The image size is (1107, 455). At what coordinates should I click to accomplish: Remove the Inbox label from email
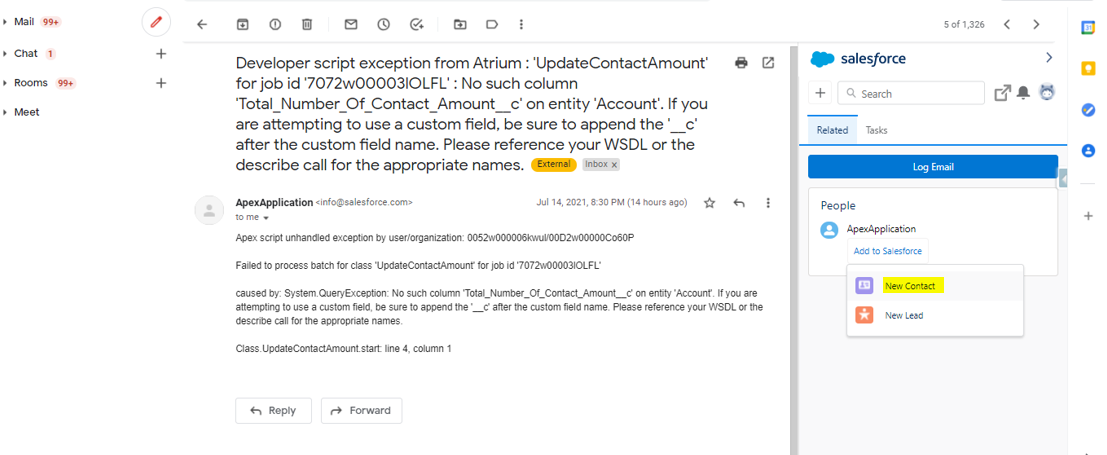(x=614, y=165)
